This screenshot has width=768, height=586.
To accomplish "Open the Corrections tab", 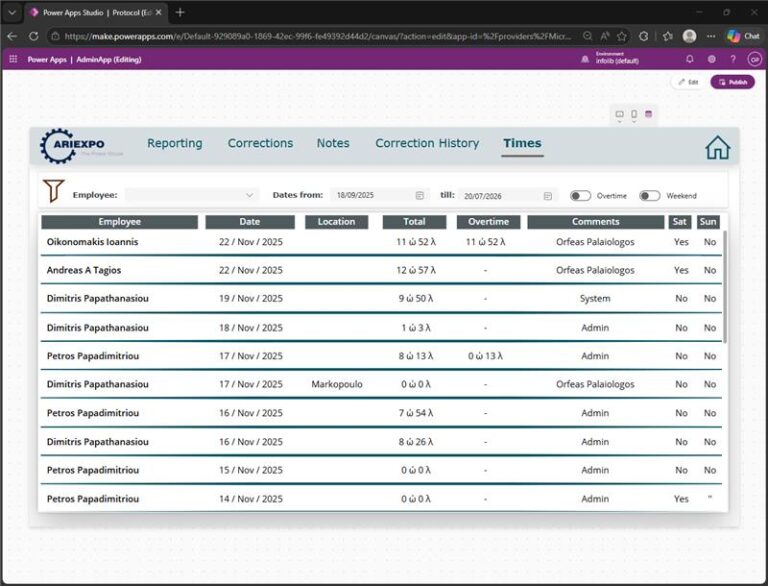I will [x=260, y=143].
